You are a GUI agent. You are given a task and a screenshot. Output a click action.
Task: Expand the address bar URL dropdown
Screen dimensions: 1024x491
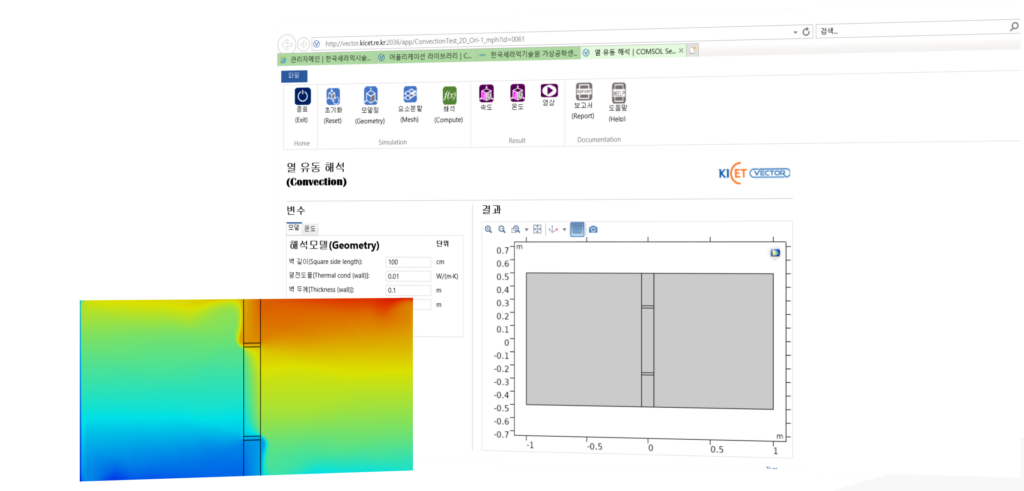click(794, 32)
